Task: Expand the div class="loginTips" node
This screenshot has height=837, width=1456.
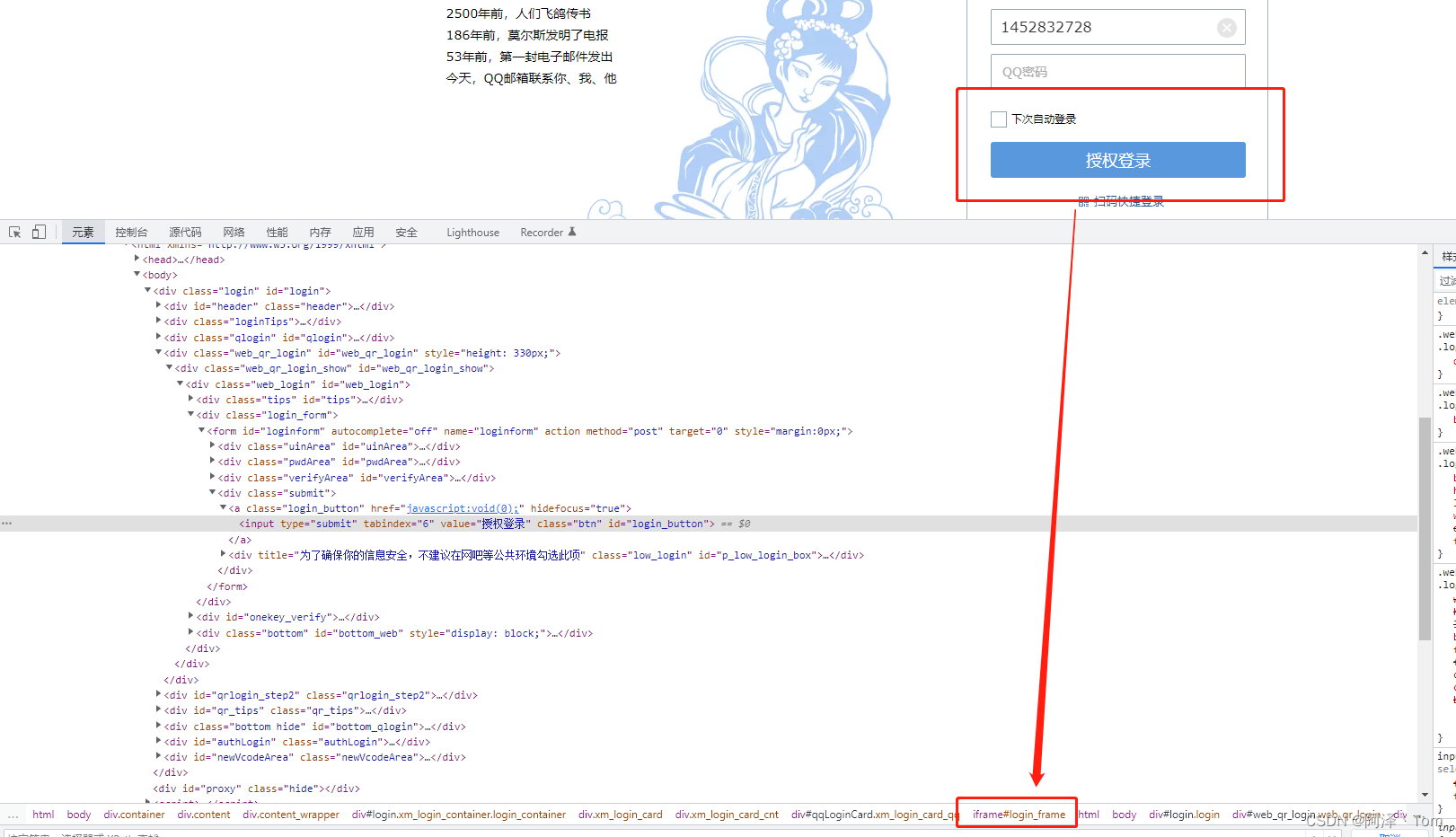Action: 158,321
